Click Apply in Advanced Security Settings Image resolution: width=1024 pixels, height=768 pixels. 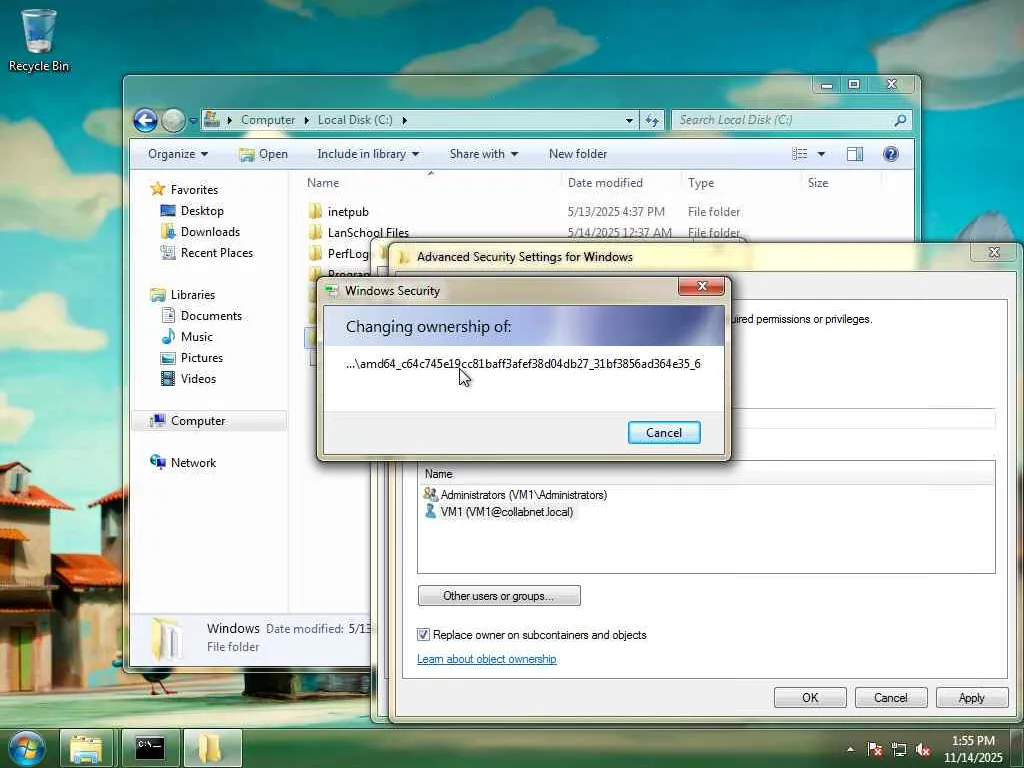point(972,697)
